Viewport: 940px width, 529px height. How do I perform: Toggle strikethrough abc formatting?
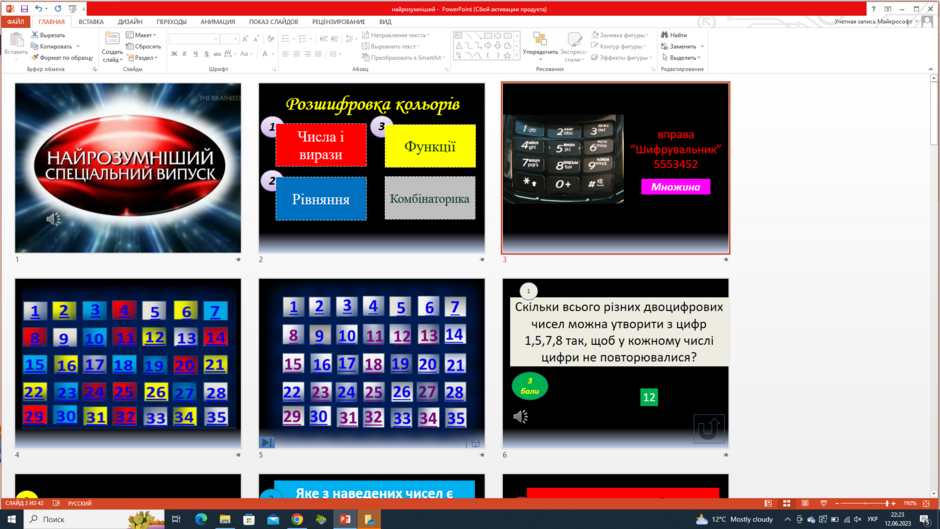coord(217,54)
